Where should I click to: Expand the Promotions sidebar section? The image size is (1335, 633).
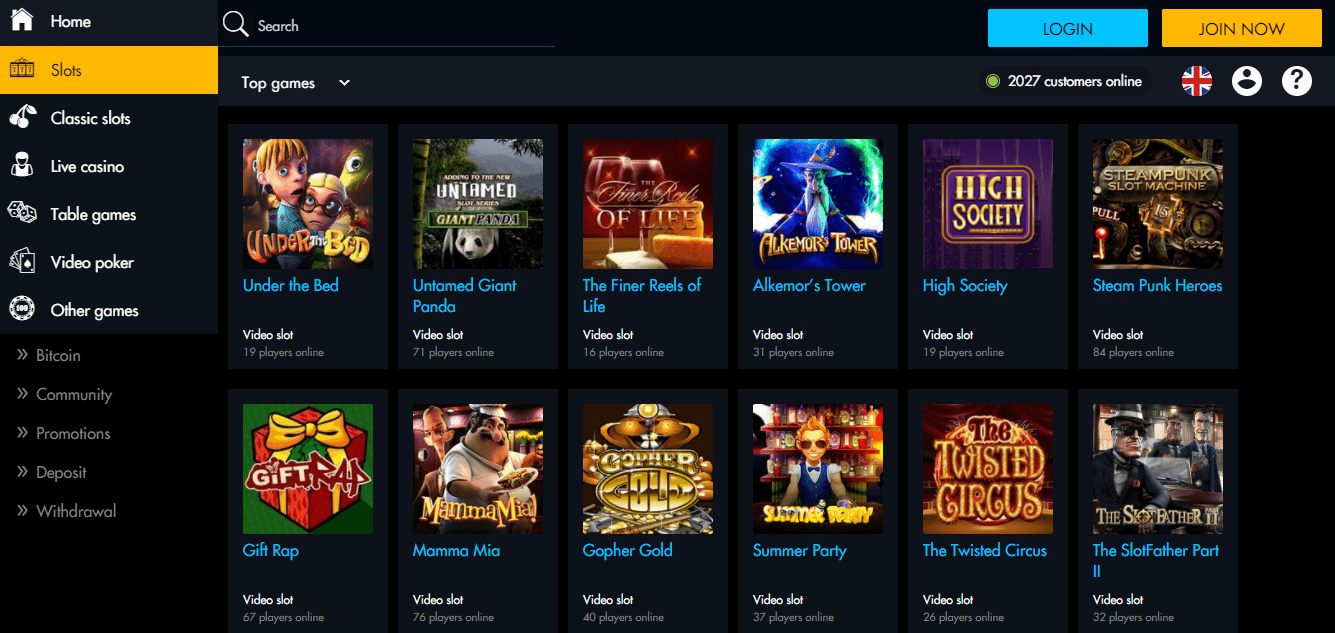(72, 433)
